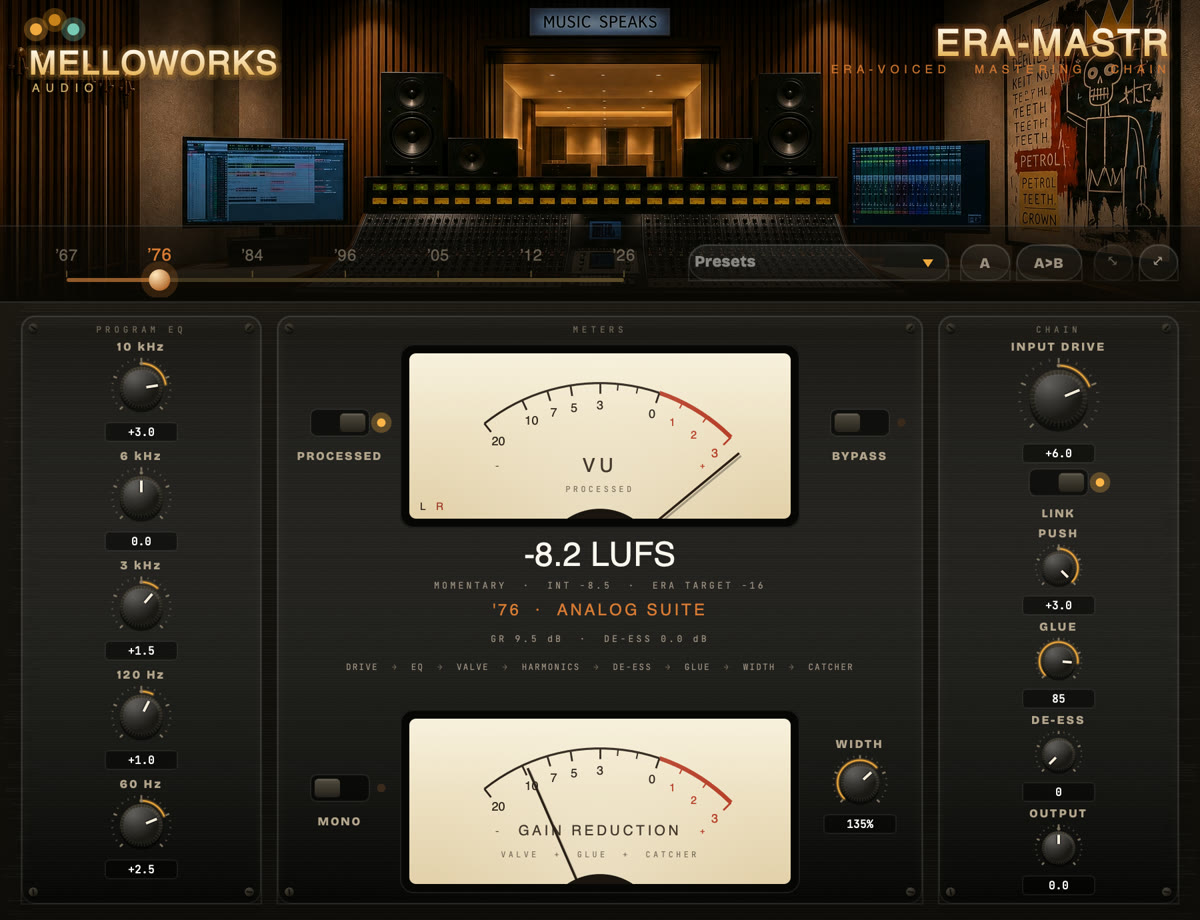This screenshot has width=1200, height=920.
Task: Click the Link indicator LED
Action: (1099, 483)
